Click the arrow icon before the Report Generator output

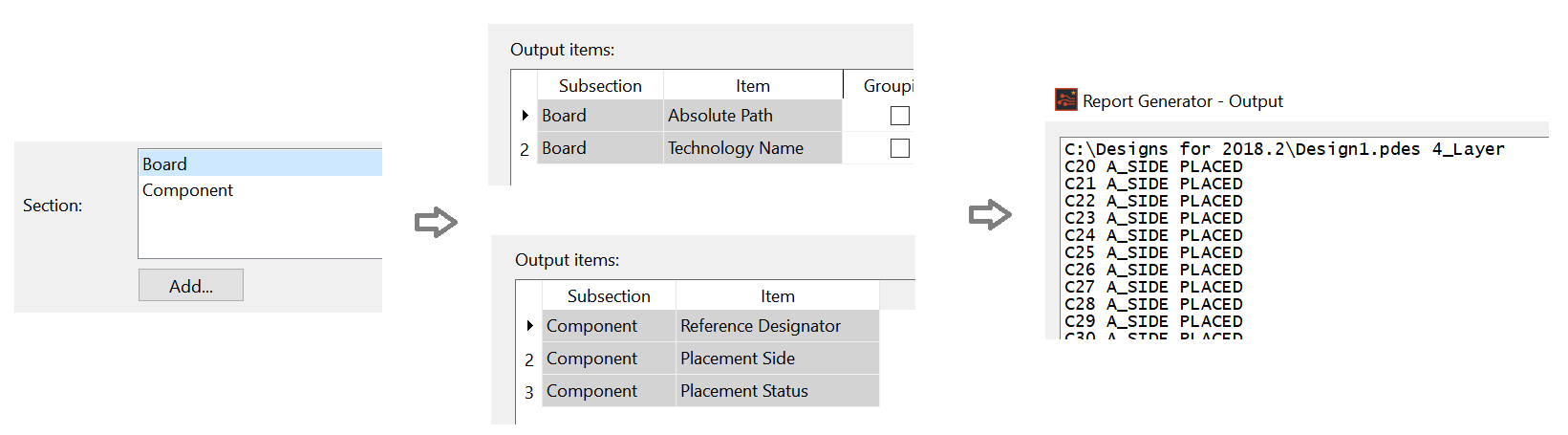990,214
